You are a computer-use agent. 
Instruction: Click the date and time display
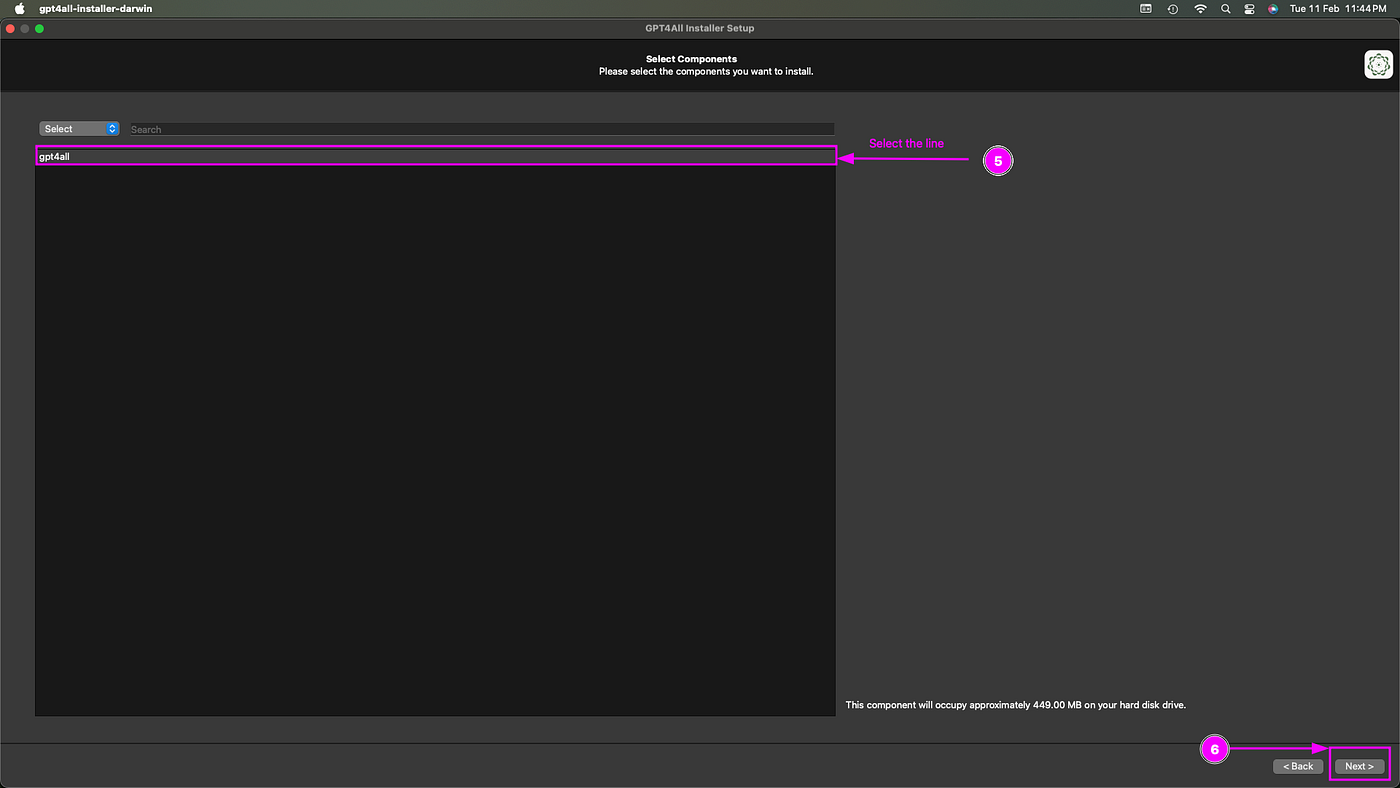click(x=1338, y=8)
